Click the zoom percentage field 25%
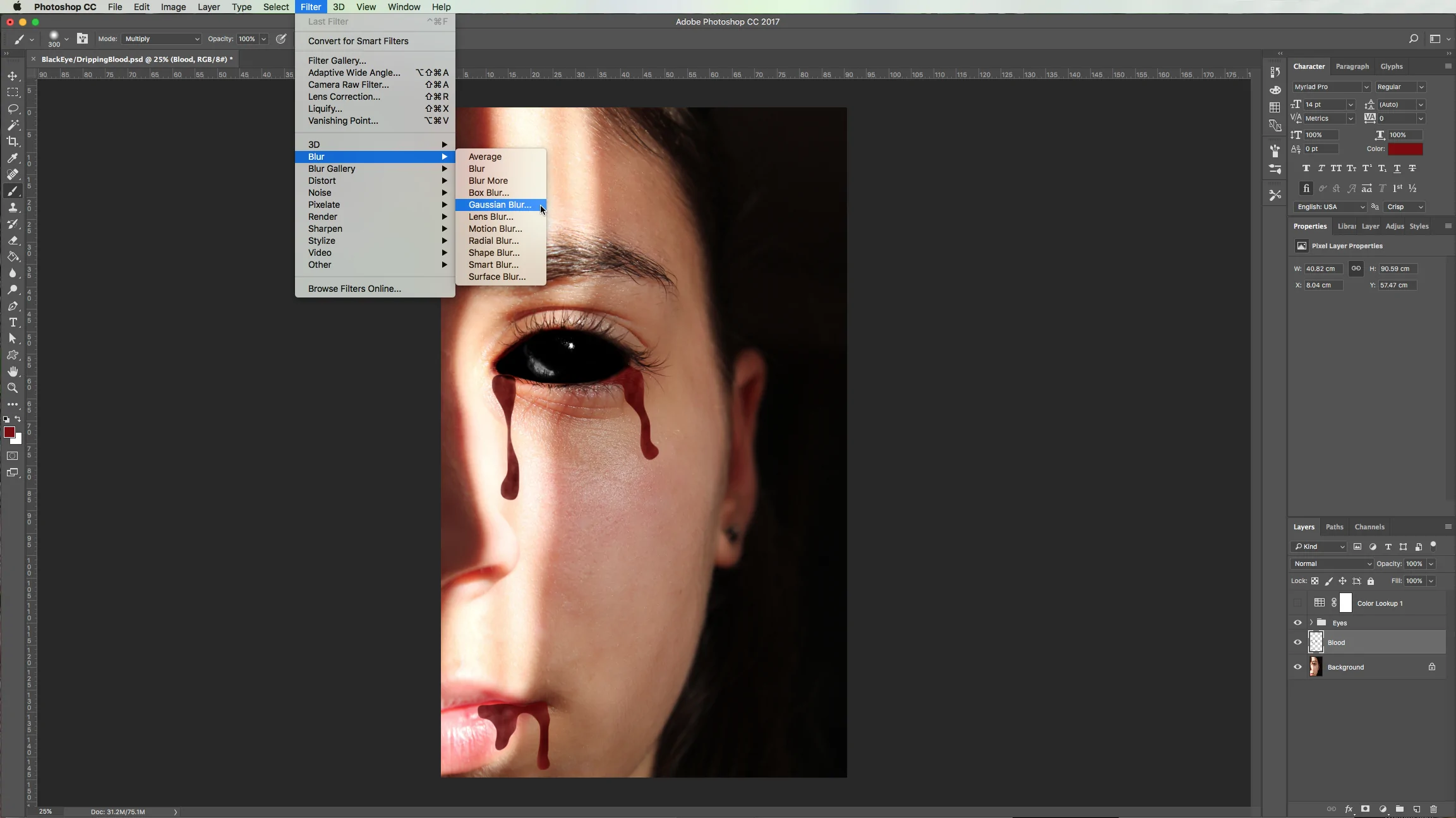Image resolution: width=1456 pixels, height=818 pixels. pos(45,812)
